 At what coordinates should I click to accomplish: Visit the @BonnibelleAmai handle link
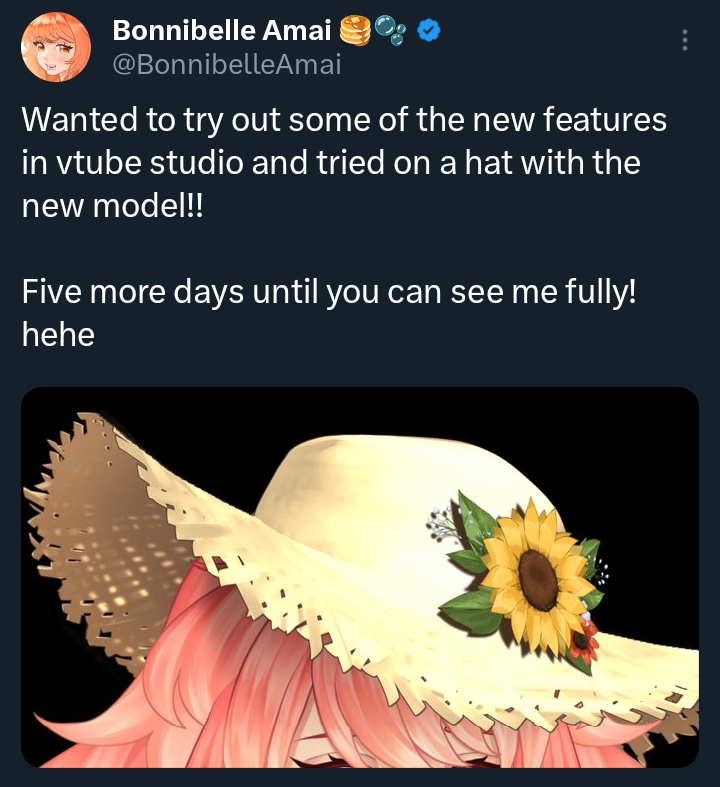[x=227, y=65]
